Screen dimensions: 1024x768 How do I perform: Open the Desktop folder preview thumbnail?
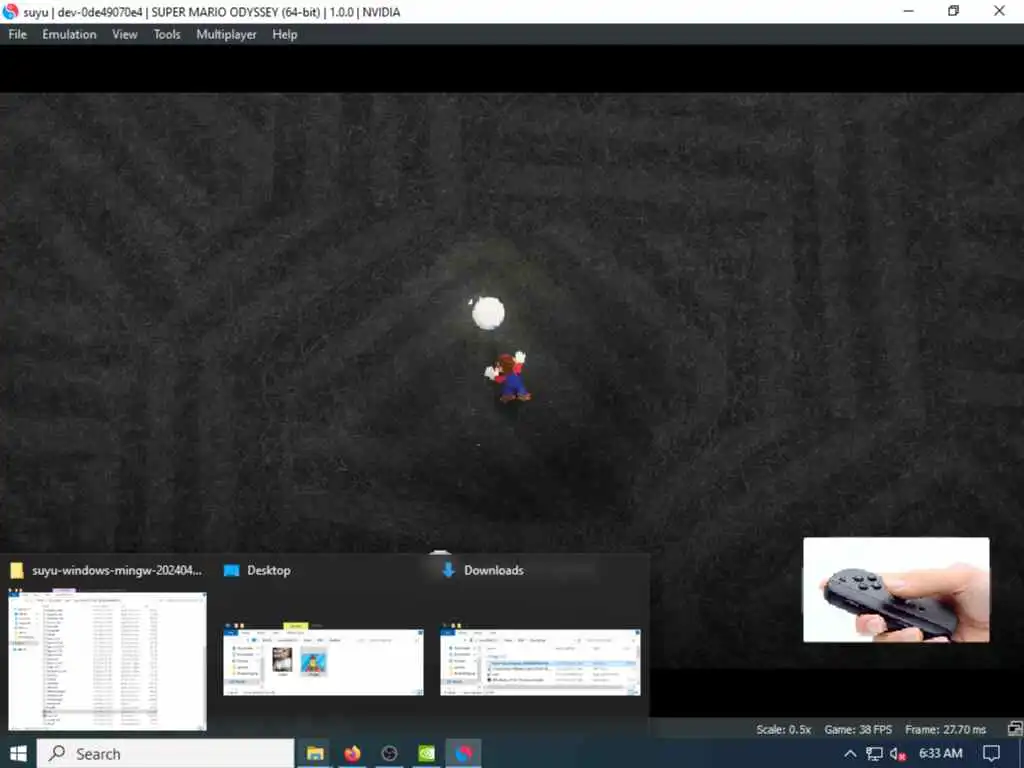click(x=323, y=660)
